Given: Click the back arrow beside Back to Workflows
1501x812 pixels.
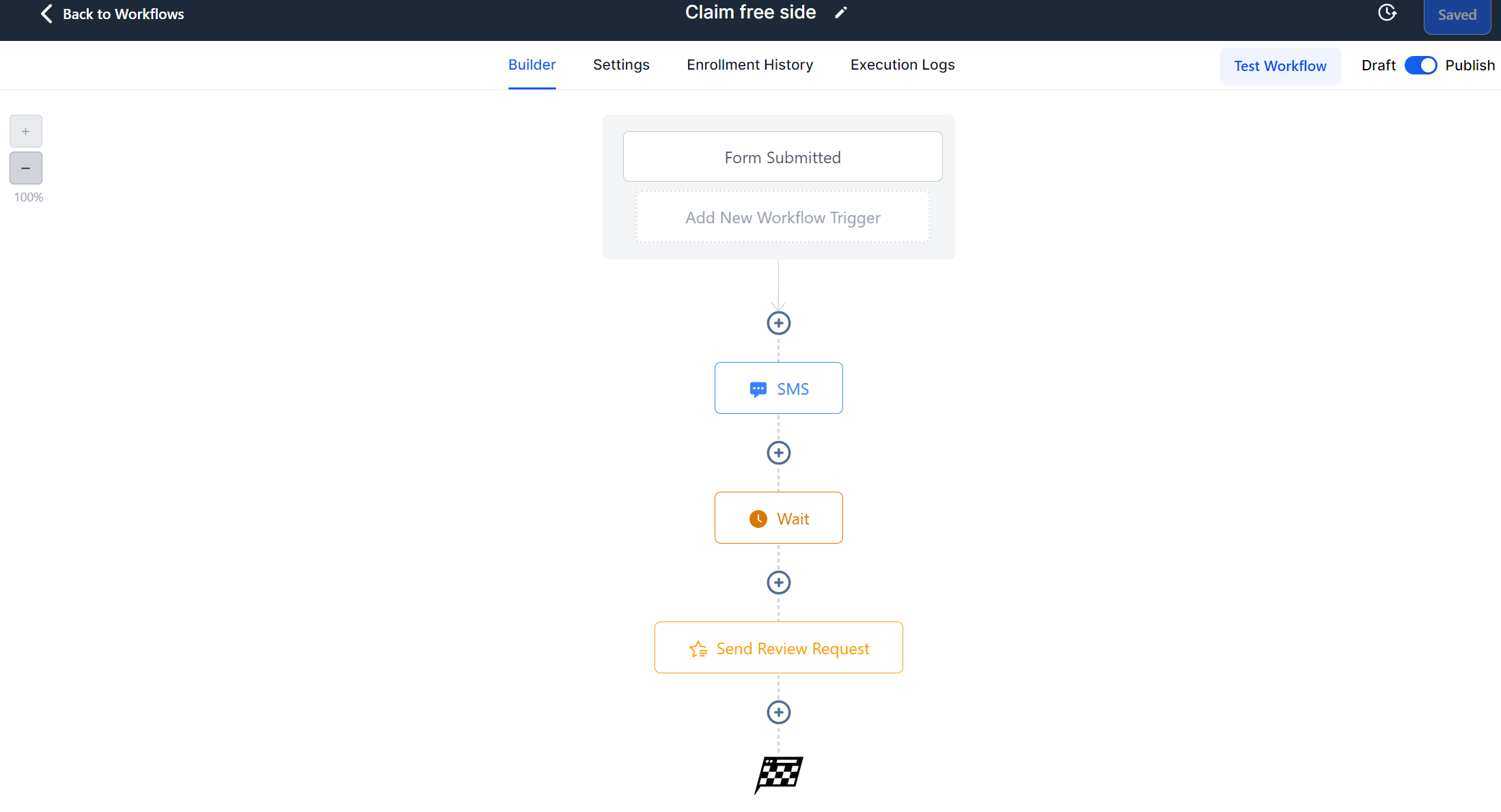Looking at the screenshot, I should (x=46, y=14).
